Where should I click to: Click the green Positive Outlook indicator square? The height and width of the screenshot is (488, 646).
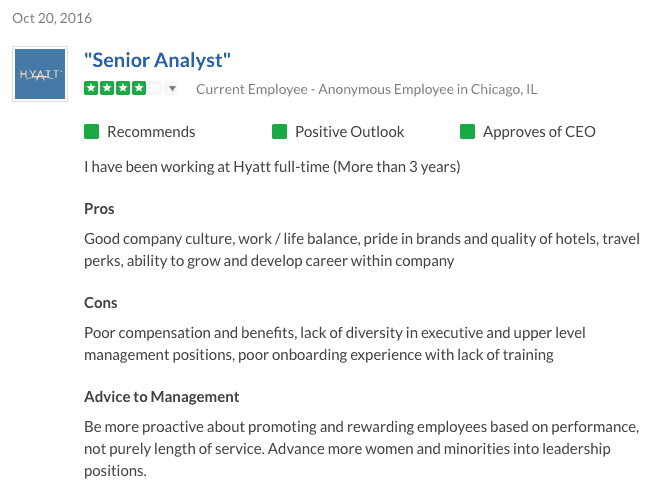click(279, 132)
